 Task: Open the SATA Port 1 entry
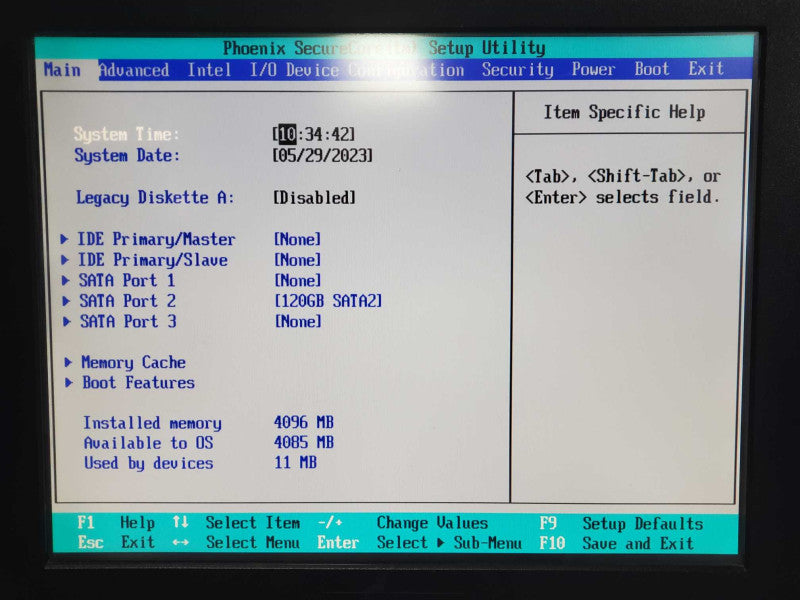point(127,280)
